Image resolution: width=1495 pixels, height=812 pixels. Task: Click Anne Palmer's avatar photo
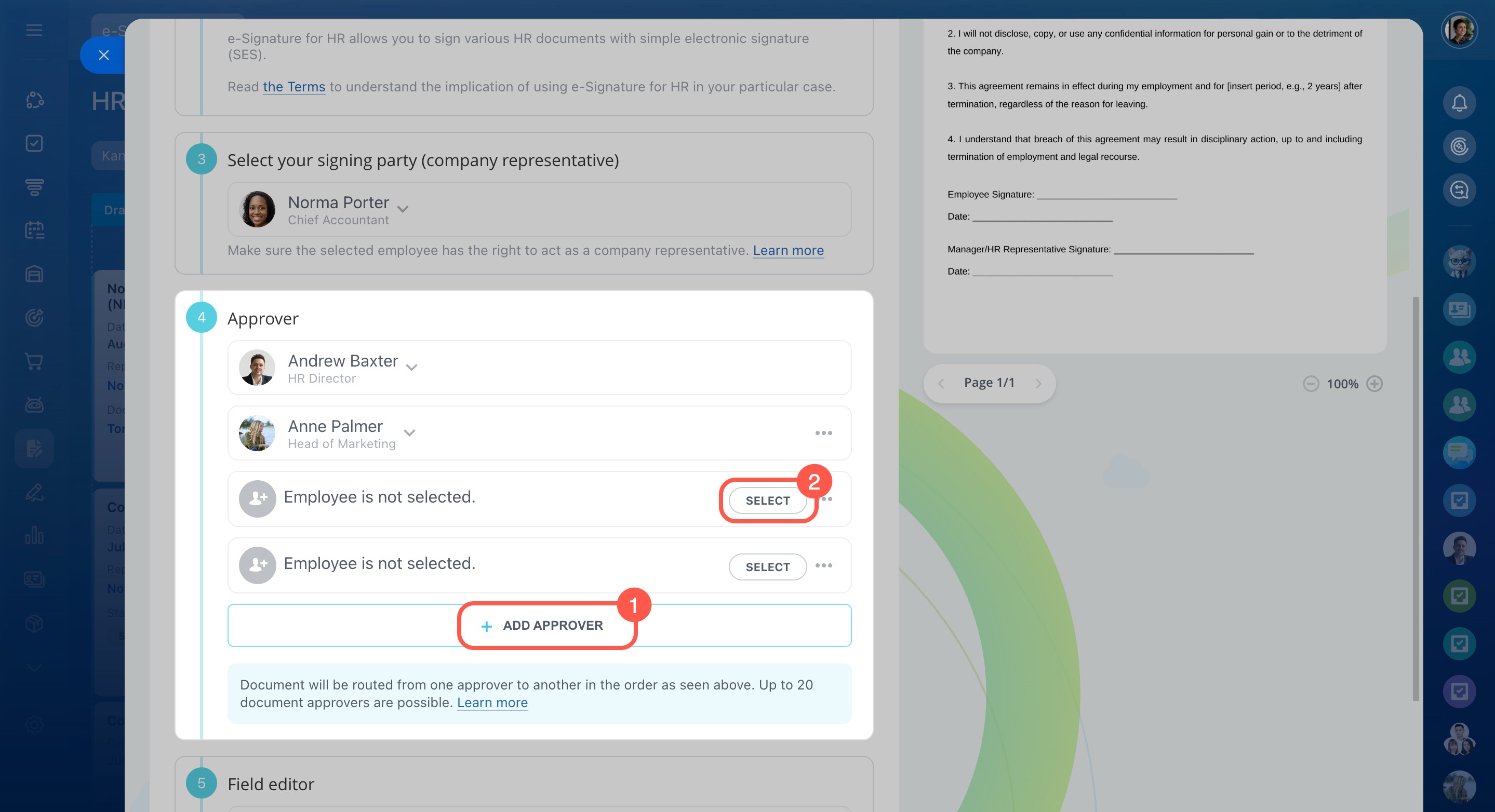(x=257, y=432)
